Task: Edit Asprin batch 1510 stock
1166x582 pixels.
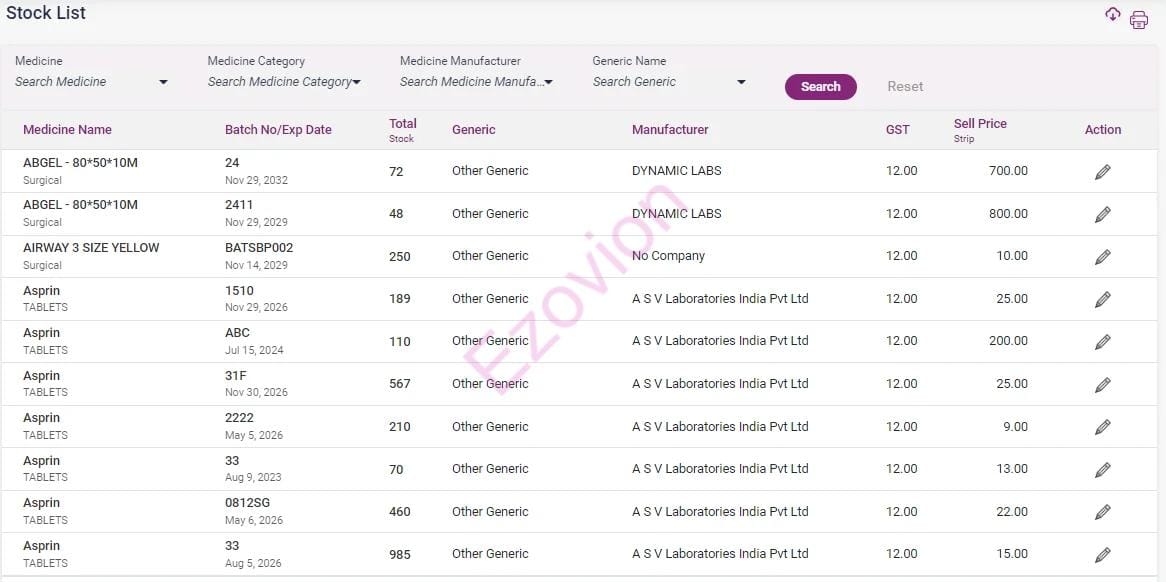Action: coord(1102,299)
